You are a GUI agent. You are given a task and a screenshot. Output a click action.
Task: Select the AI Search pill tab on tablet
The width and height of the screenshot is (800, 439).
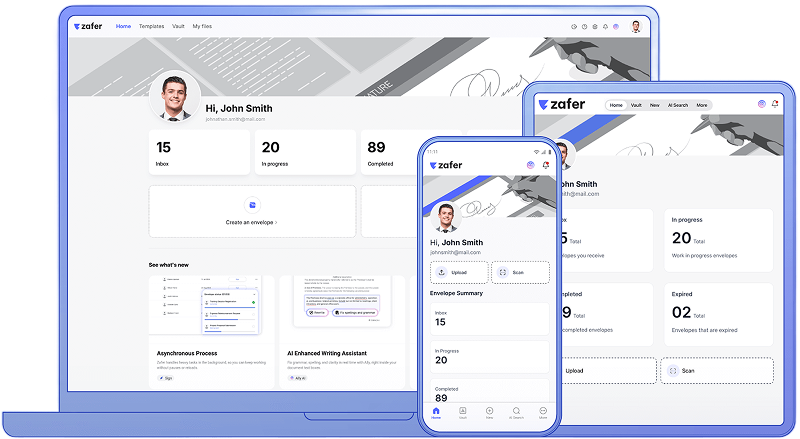click(678, 105)
